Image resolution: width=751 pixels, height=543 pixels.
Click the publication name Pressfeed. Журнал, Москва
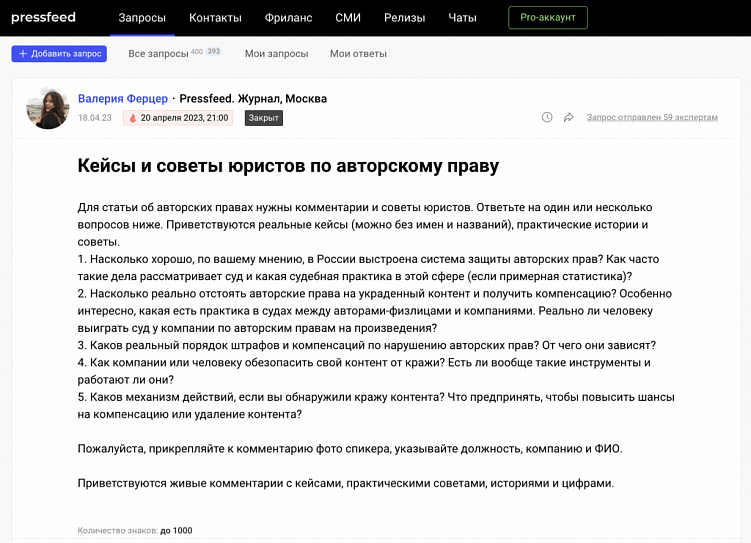[253, 99]
